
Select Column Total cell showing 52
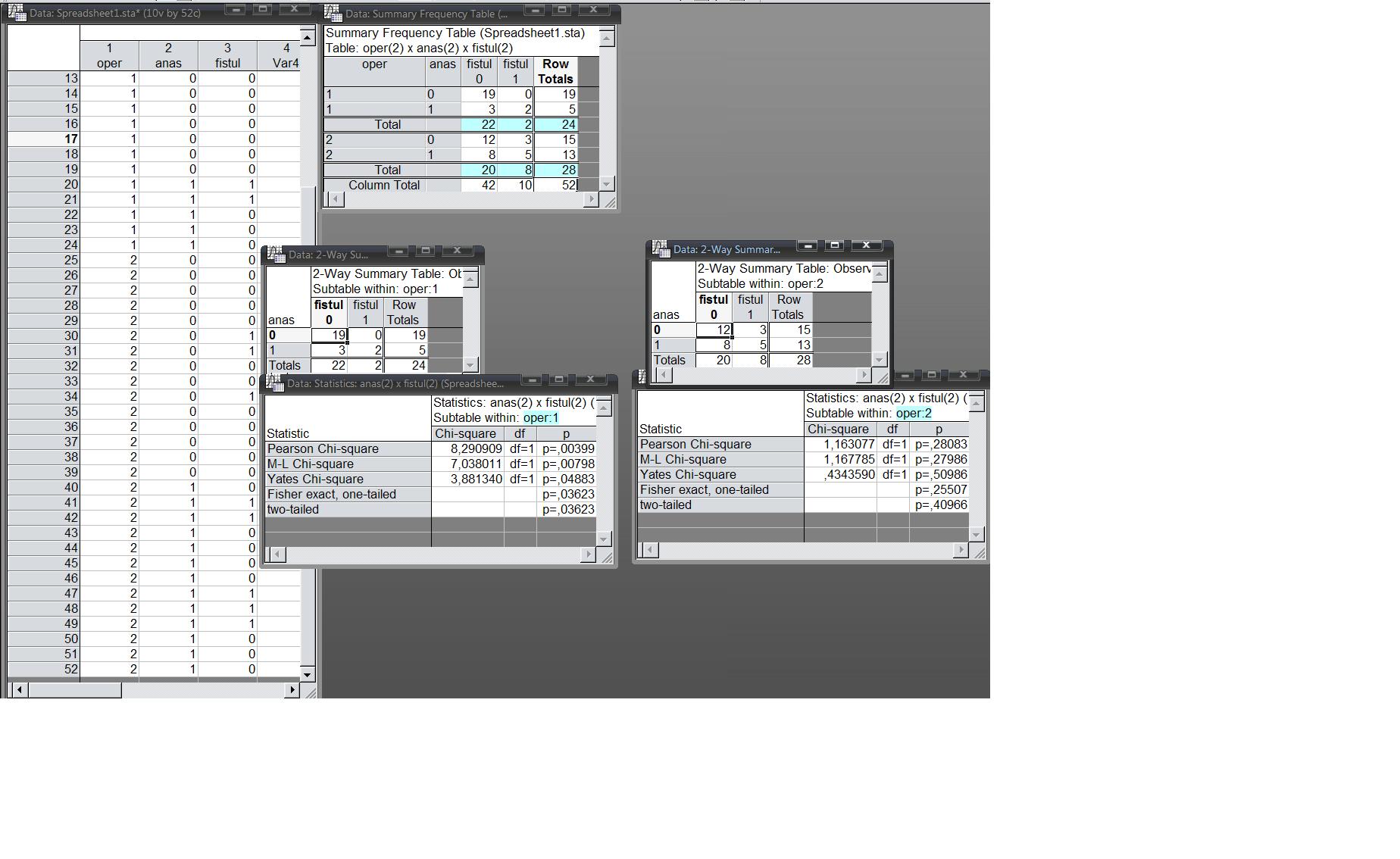click(556, 186)
